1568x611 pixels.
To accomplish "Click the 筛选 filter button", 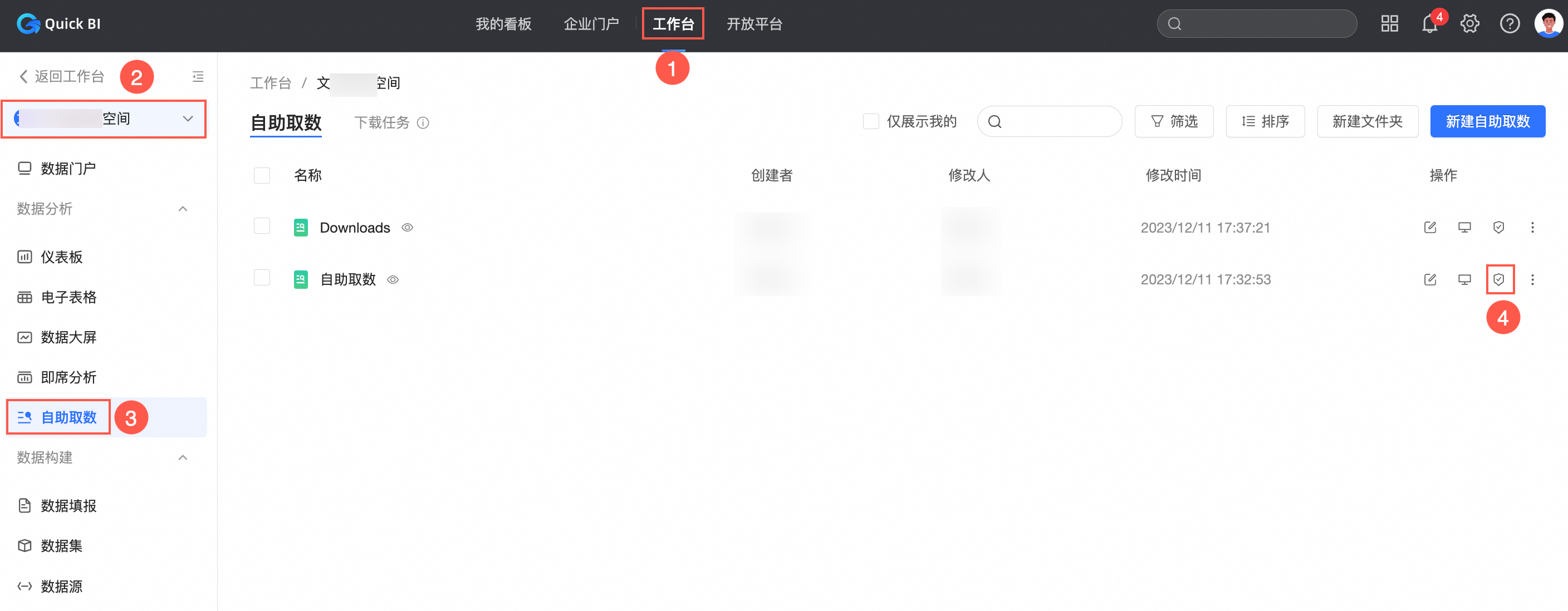I will pos(1174,122).
